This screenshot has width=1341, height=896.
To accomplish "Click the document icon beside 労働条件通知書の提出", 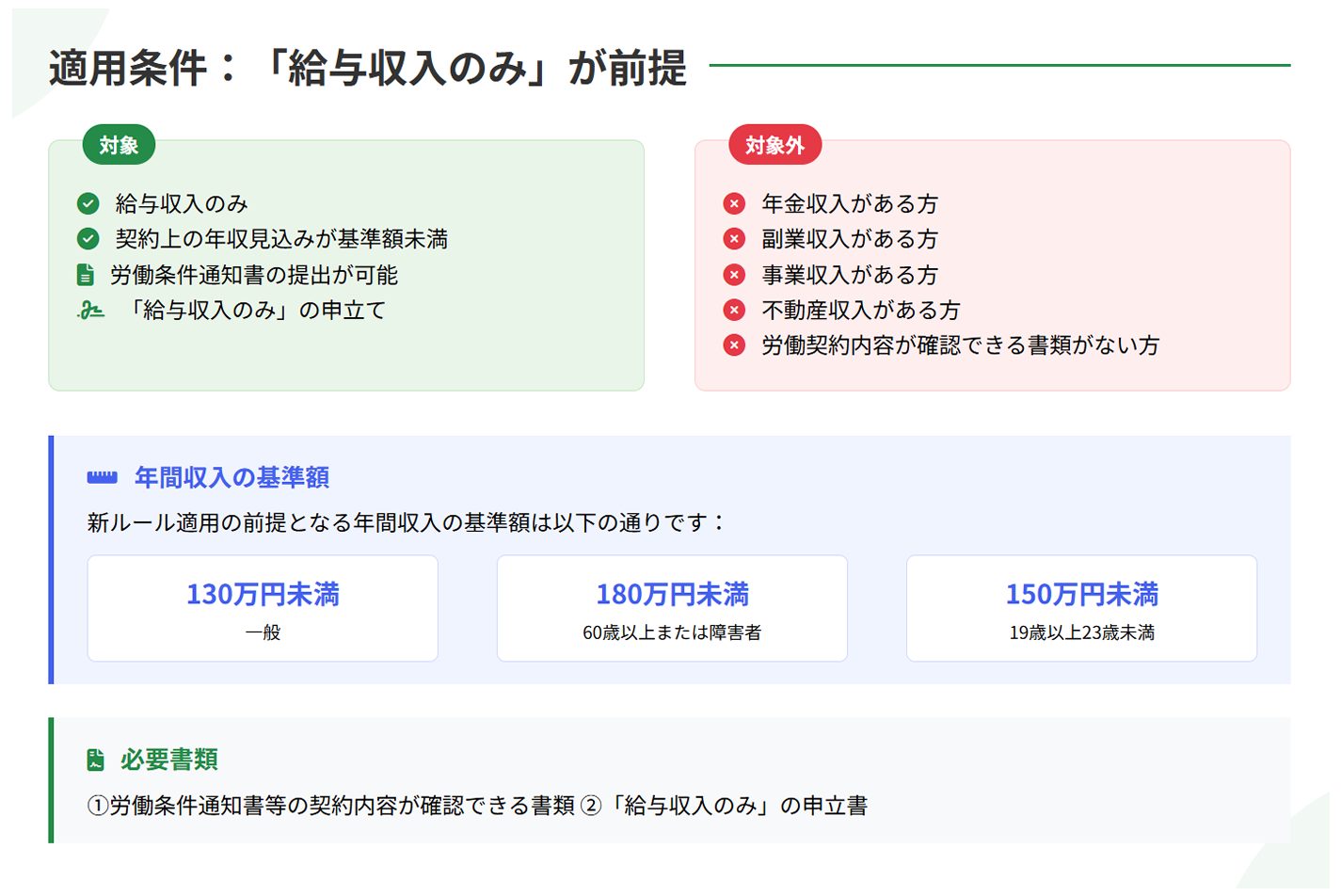I will (86, 275).
